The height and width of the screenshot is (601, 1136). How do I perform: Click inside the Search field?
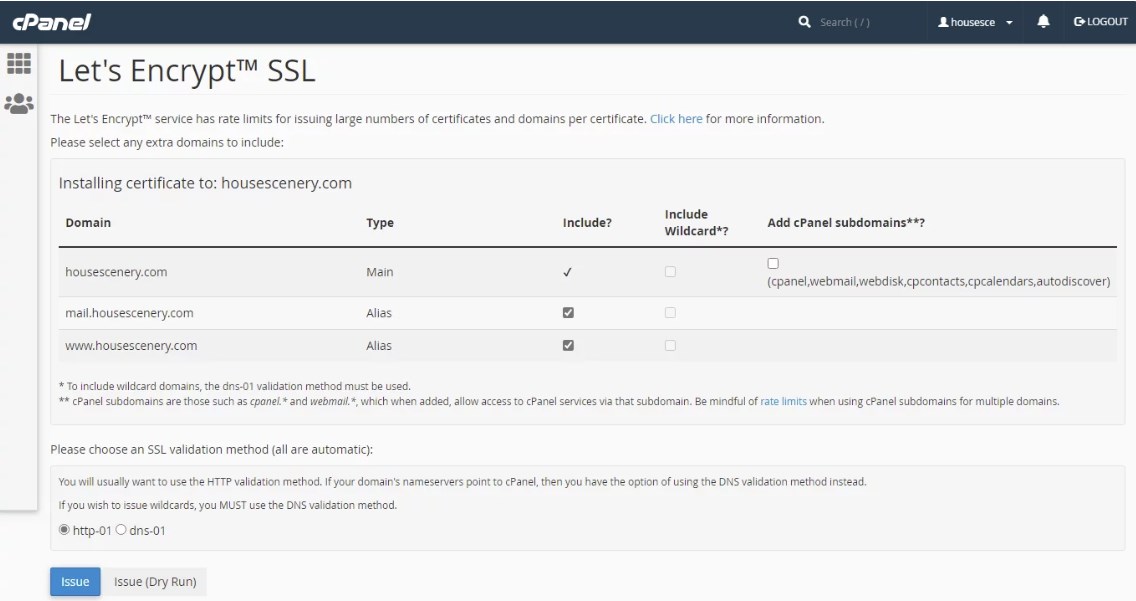pos(850,22)
